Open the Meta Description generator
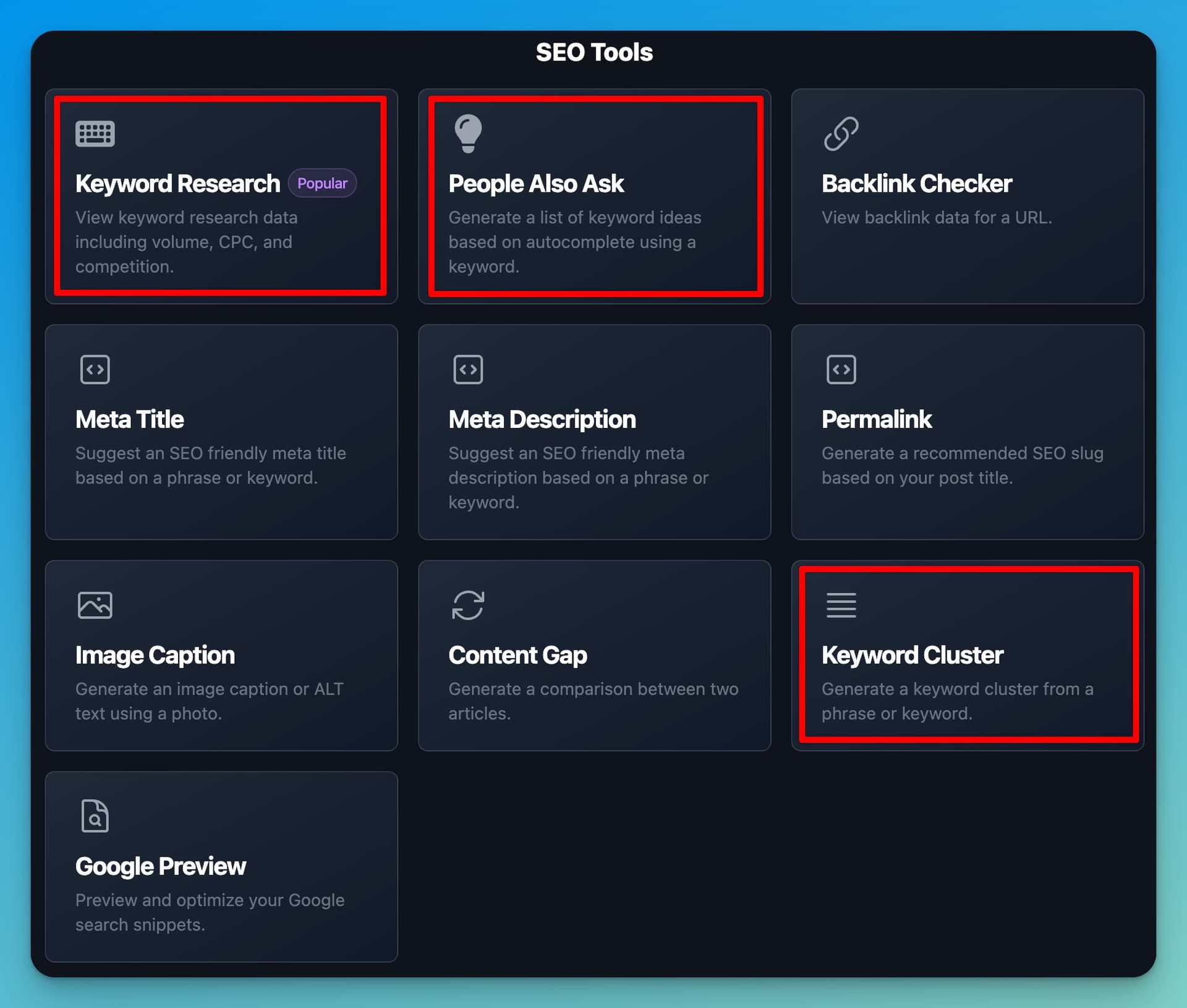This screenshot has width=1187, height=1008. pyautogui.click(x=593, y=433)
